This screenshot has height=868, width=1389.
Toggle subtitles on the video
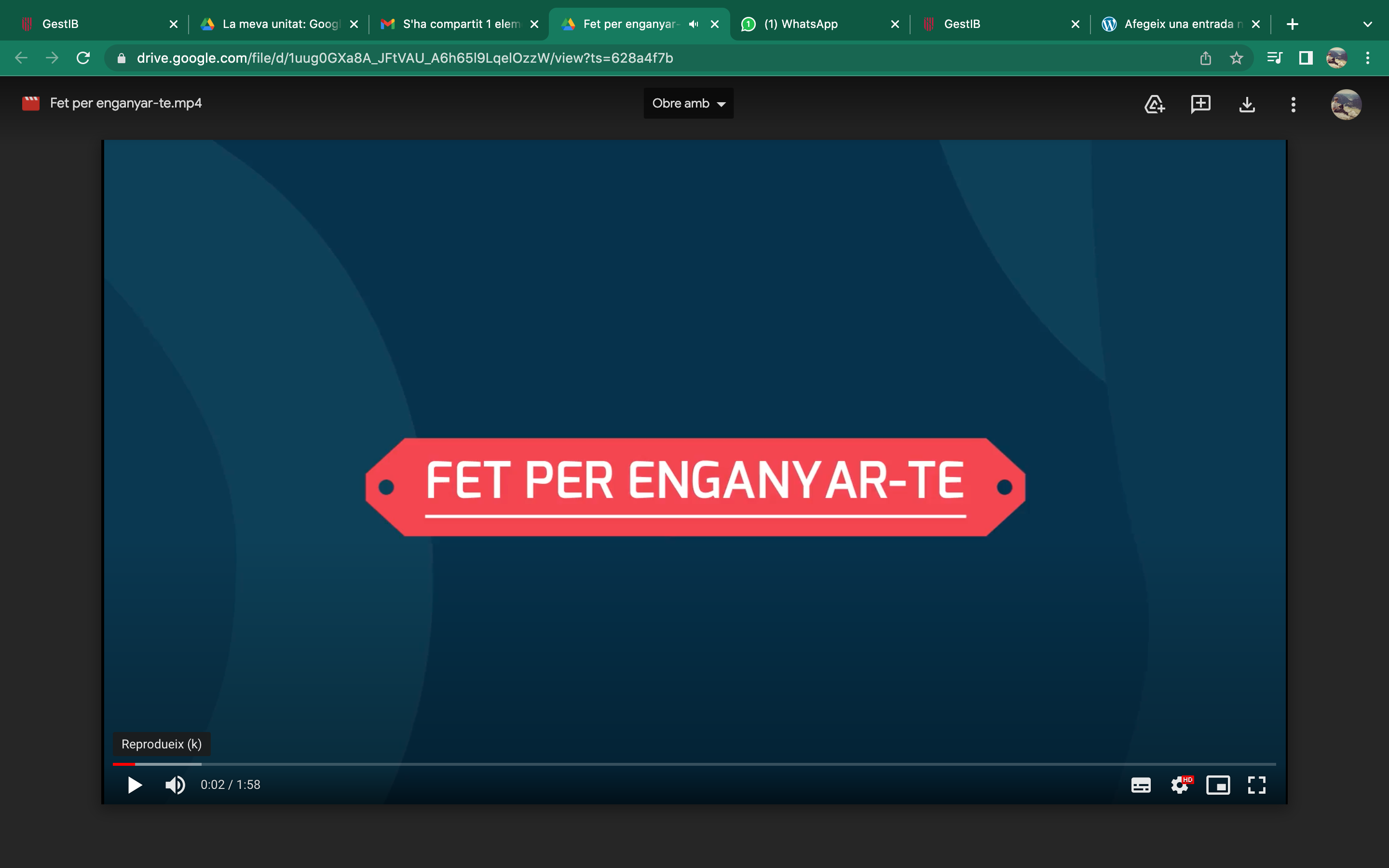pyautogui.click(x=1141, y=785)
